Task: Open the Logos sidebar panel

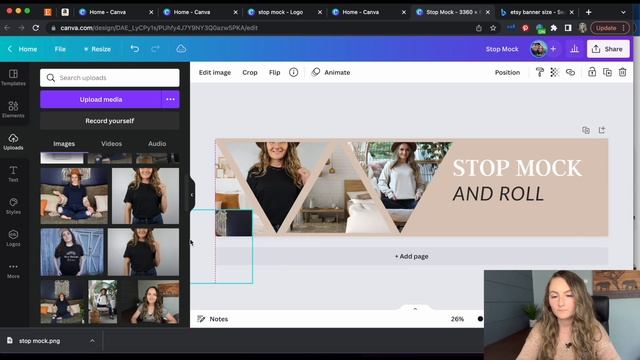Action: 13,238
